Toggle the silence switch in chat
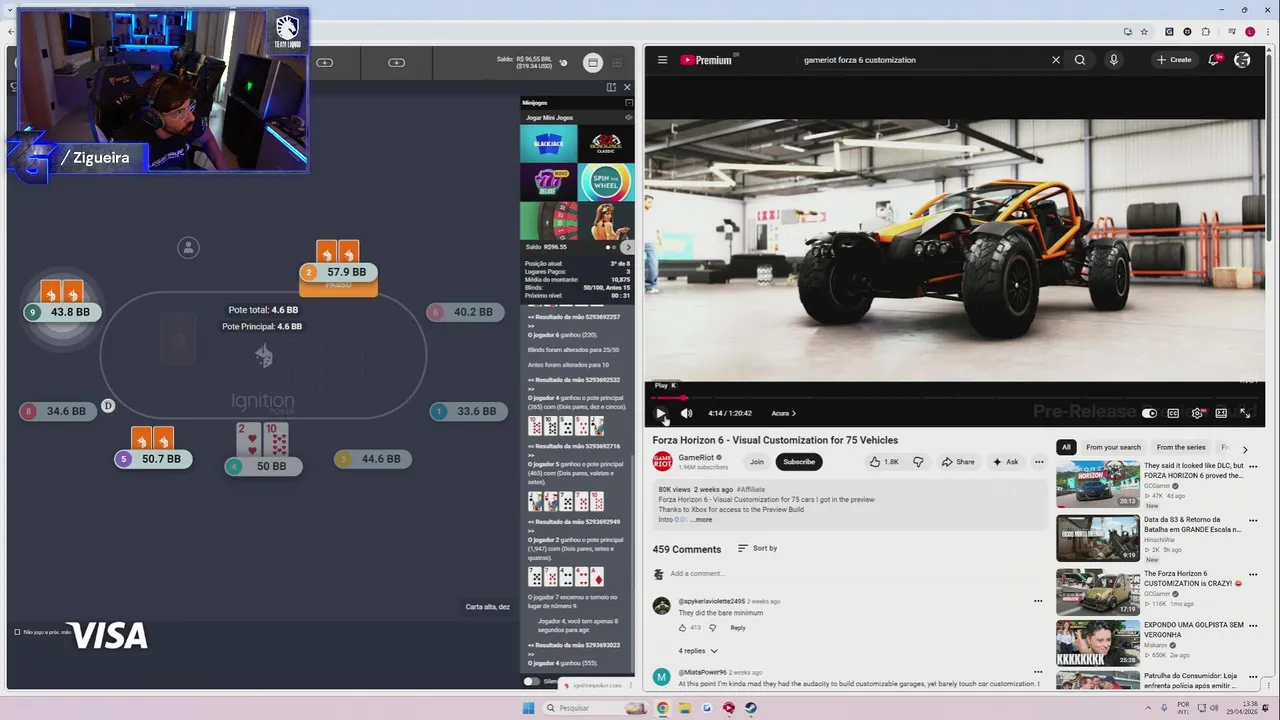 click(x=531, y=681)
